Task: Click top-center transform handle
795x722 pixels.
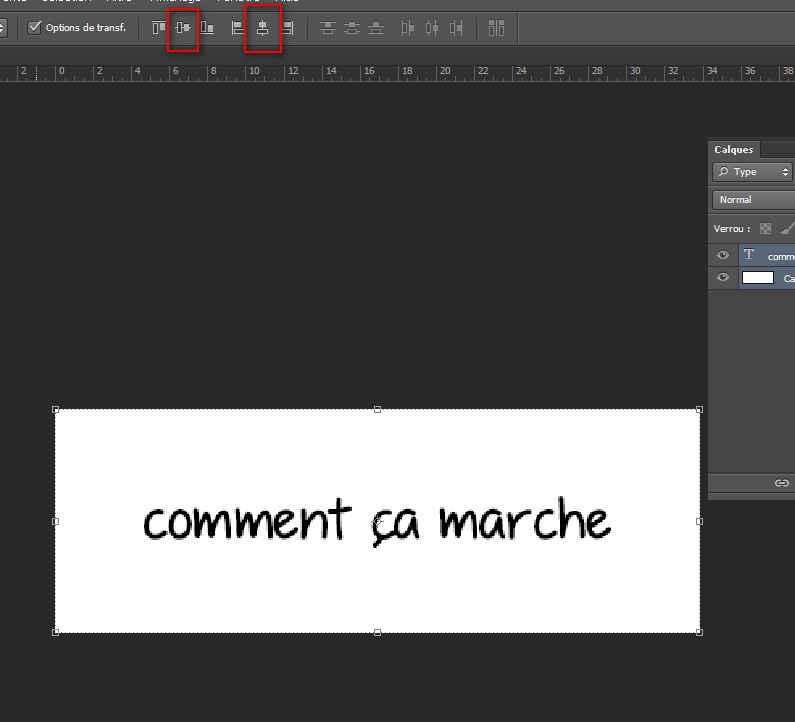Action: (x=377, y=410)
